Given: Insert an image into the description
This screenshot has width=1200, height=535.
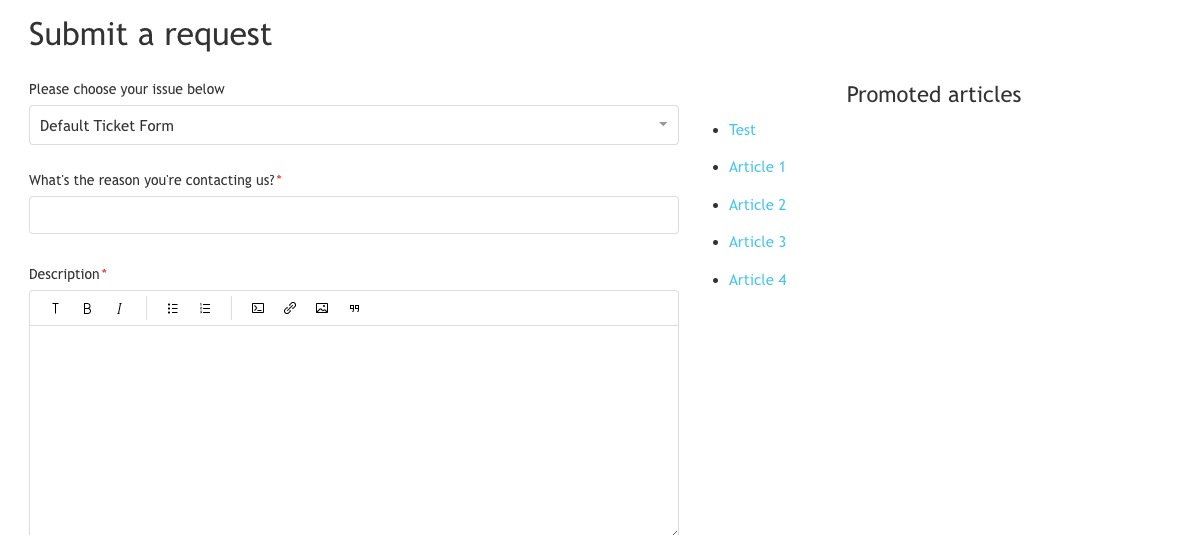Looking at the screenshot, I should (x=322, y=309).
